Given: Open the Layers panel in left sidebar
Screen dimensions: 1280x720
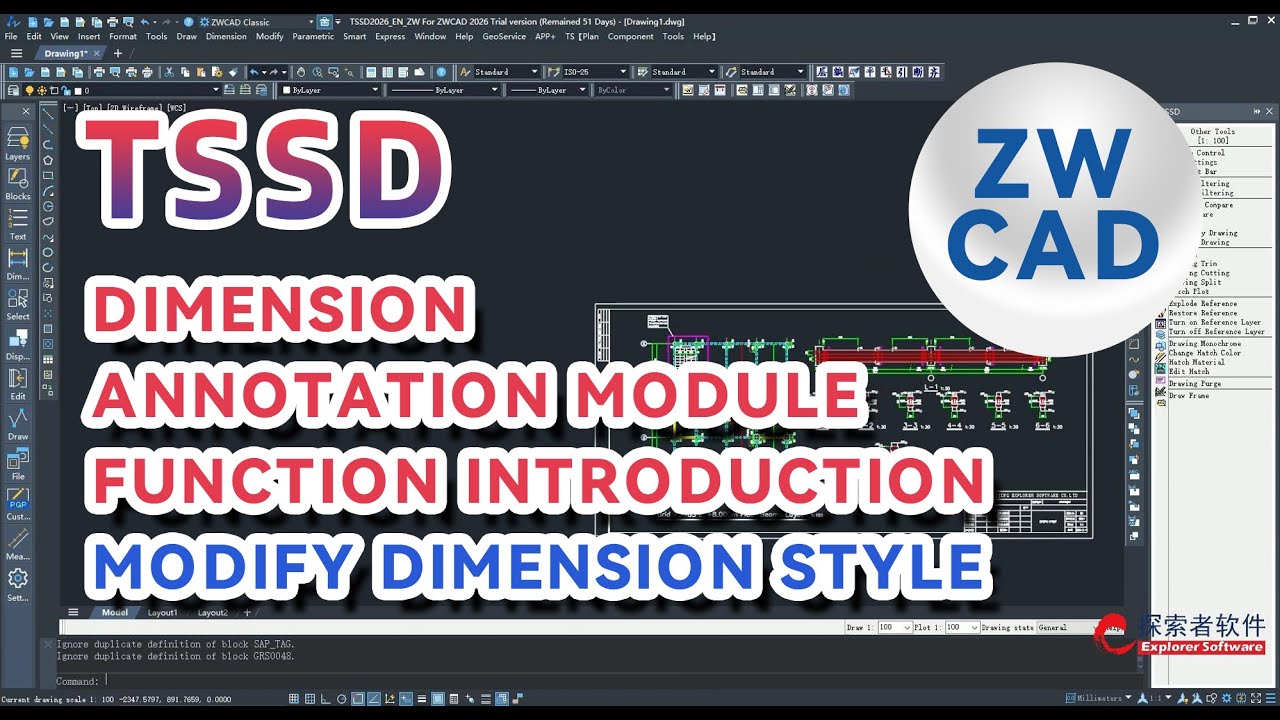Looking at the screenshot, I should coord(17,143).
